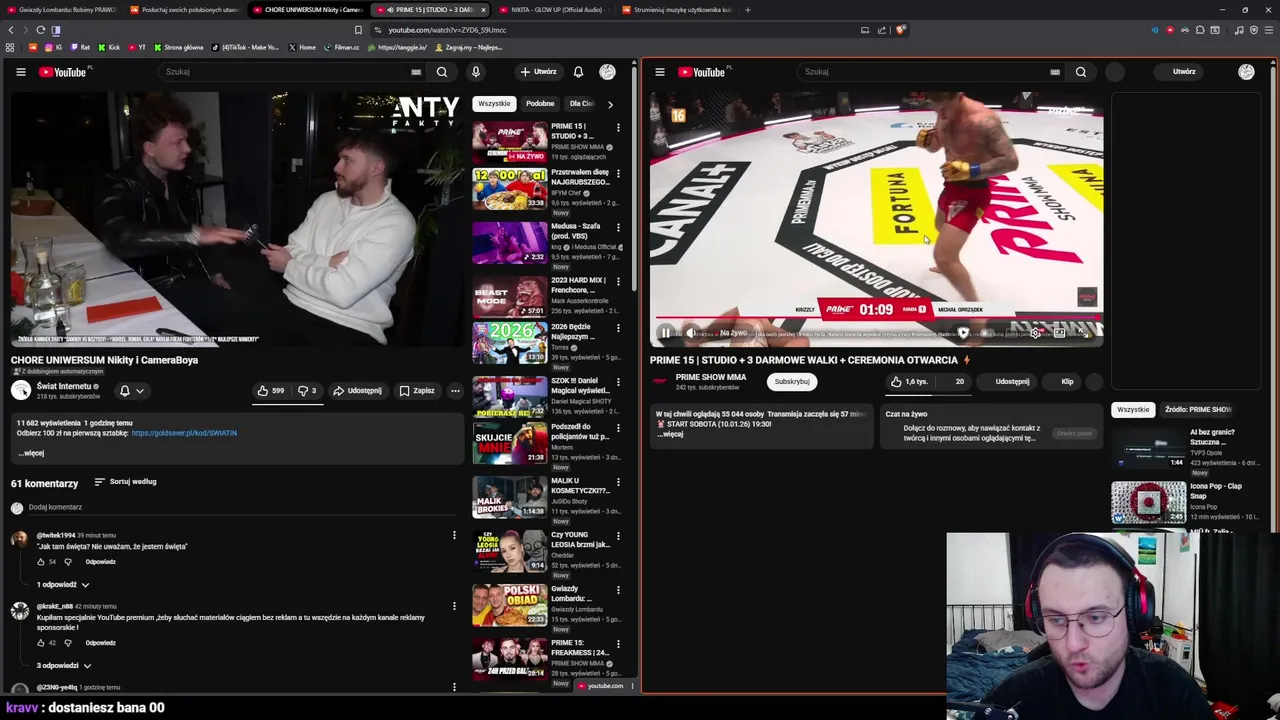Bookmark page icon in address bar
Screen dimensions: 1280x720
[358, 30]
